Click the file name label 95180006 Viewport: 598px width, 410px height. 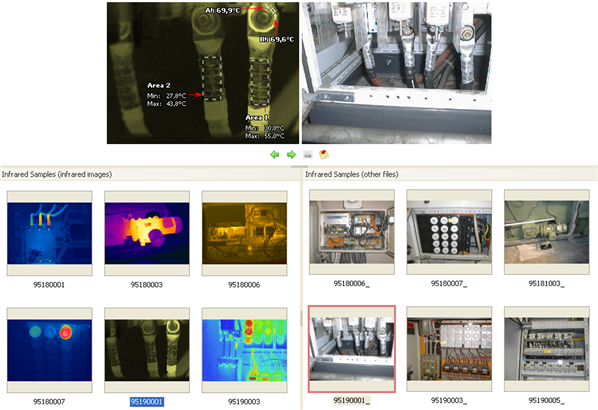(x=244, y=285)
